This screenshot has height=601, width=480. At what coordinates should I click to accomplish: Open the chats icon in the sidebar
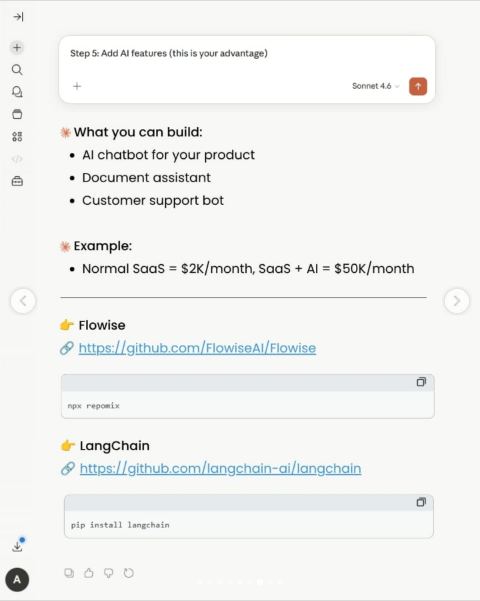click(x=17, y=92)
